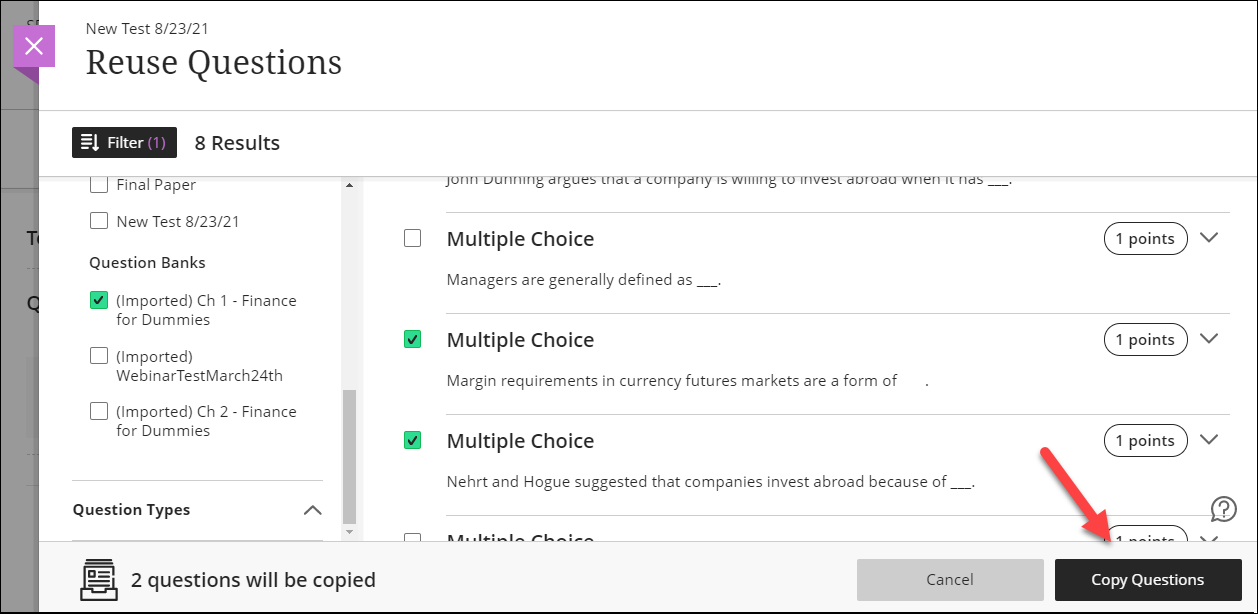Check the New Test 8/23/21 checkbox
This screenshot has height=614, width=1258.
tap(99, 221)
